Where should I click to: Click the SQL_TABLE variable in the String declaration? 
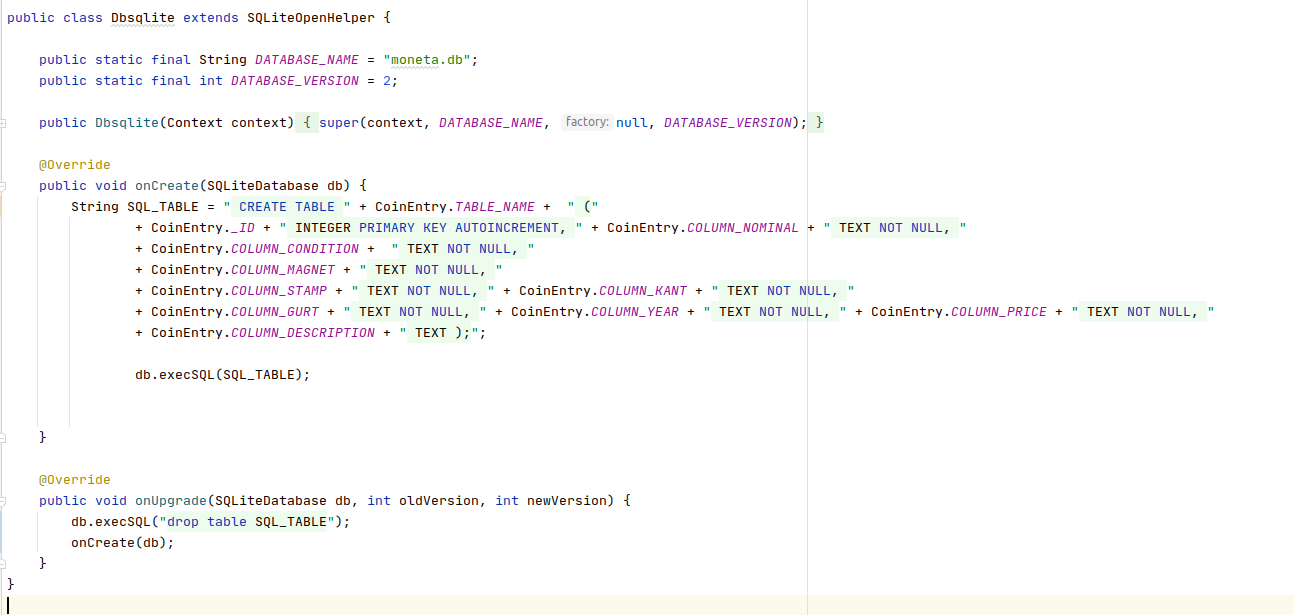pyautogui.click(x=163, y=207)
